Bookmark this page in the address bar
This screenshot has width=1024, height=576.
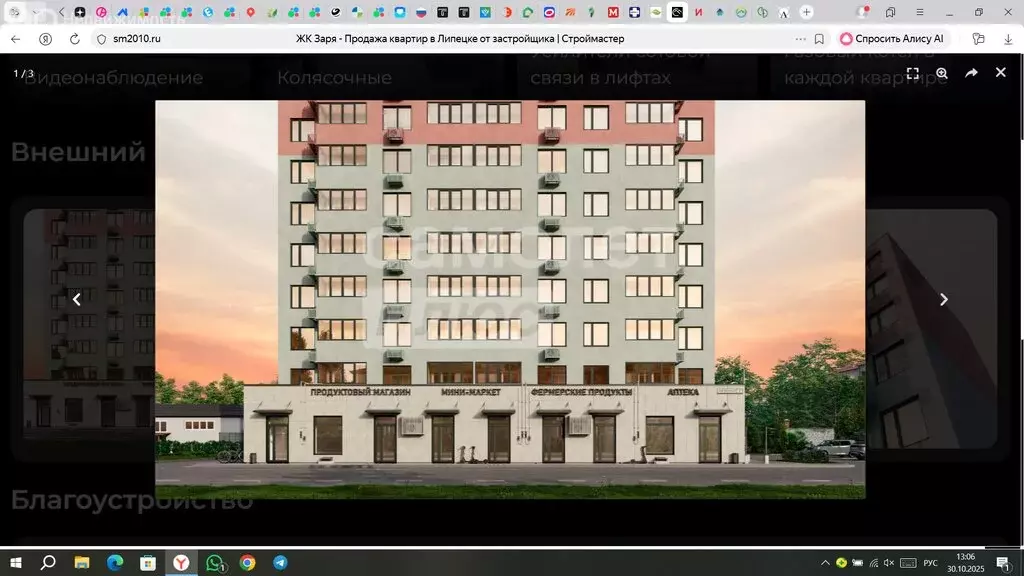(x=819, y=38)
